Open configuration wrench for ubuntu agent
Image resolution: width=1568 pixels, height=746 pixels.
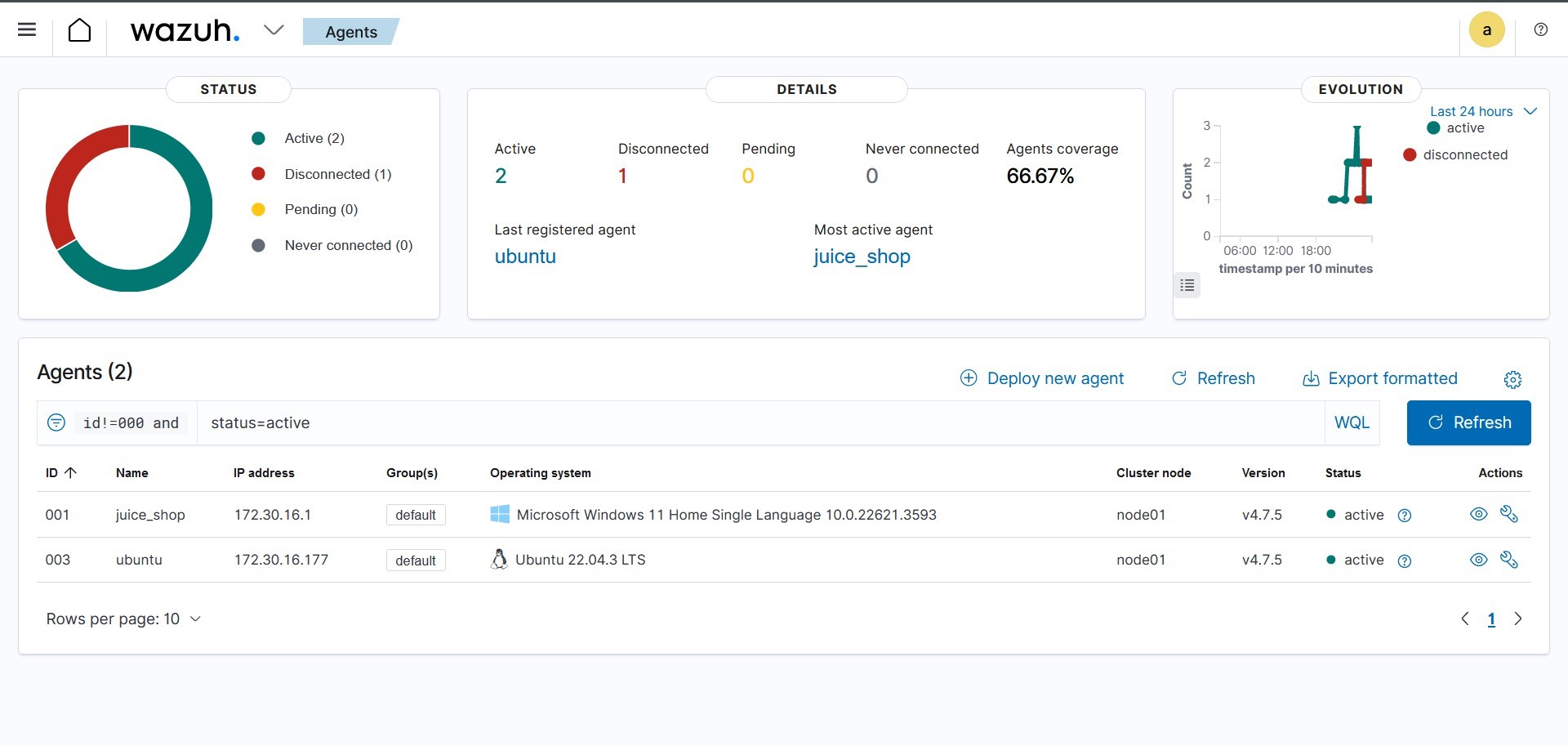pos(1508,560)
